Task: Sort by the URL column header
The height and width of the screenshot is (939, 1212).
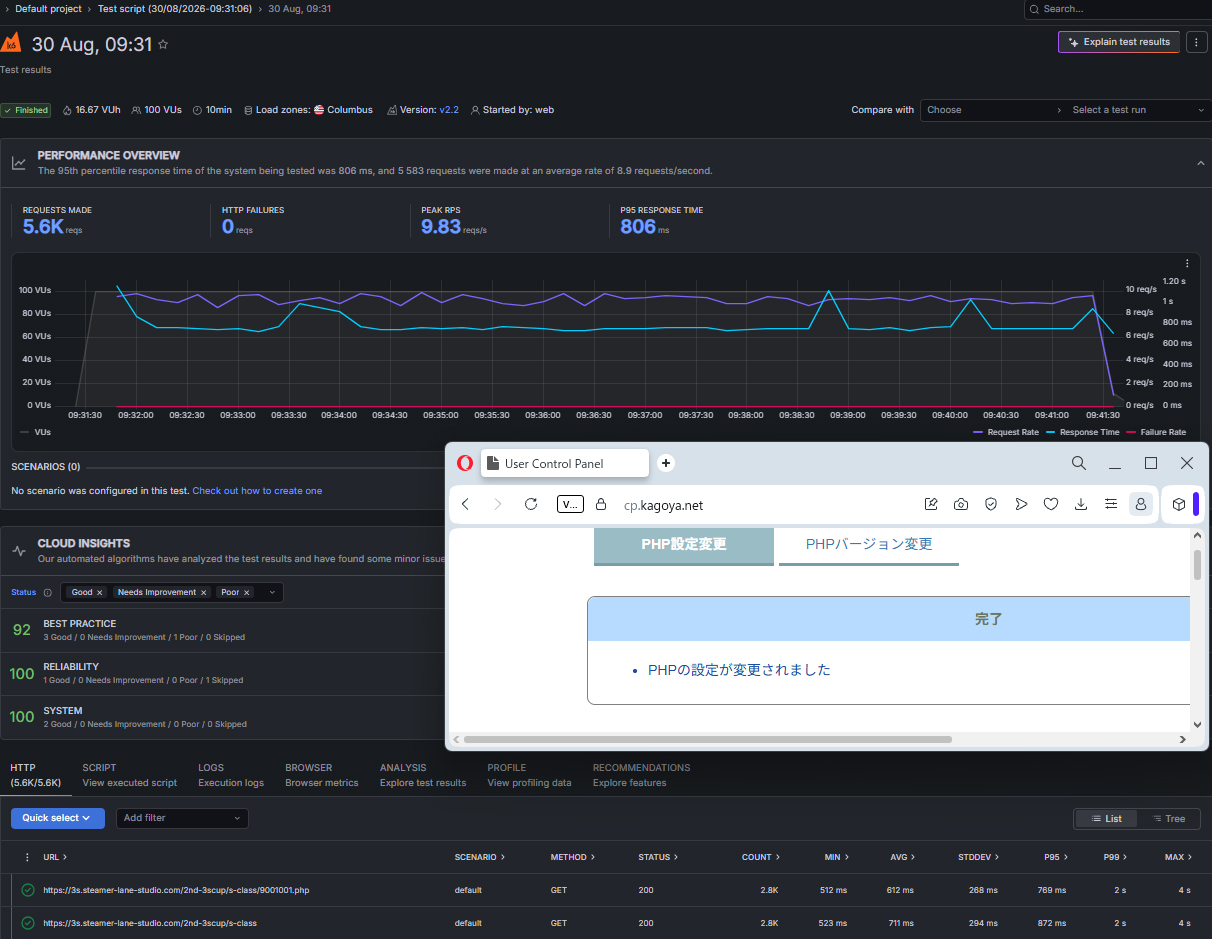Action: [x=55, y=857]
